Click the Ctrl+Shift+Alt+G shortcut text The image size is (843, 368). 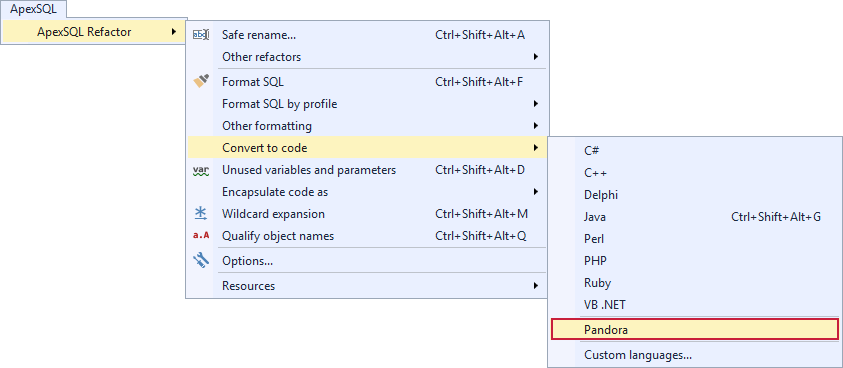click(776, 217)
